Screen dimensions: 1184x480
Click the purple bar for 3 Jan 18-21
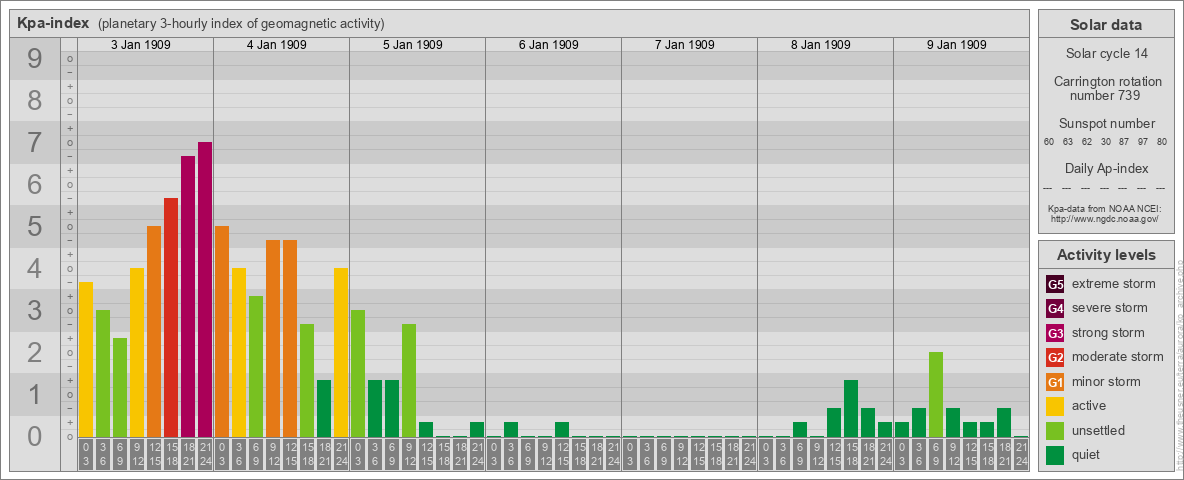[x=188, y=297]
